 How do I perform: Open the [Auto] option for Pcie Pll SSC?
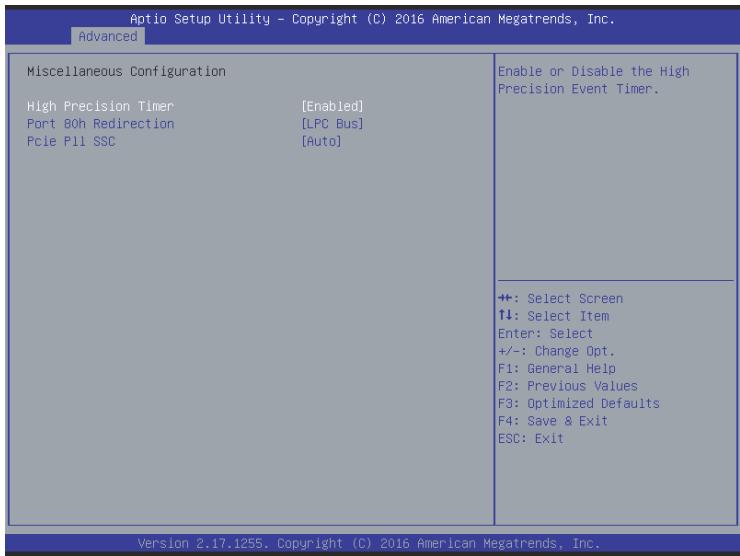[321, 141]
